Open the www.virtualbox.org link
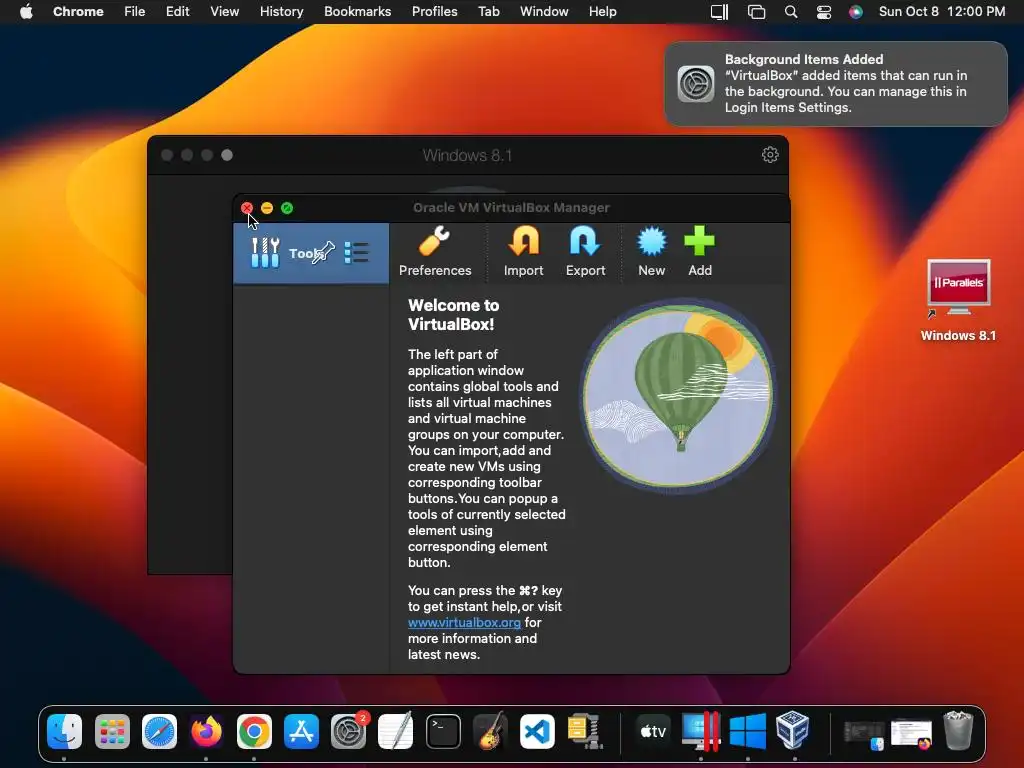Viewport: 1024px width, 768px height. (x=464, y=622)
